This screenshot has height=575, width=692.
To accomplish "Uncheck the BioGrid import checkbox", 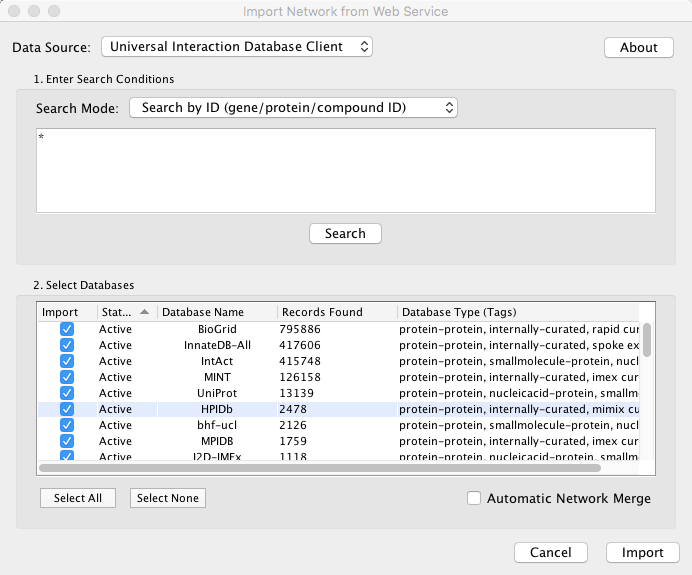I will pos(67,329).
